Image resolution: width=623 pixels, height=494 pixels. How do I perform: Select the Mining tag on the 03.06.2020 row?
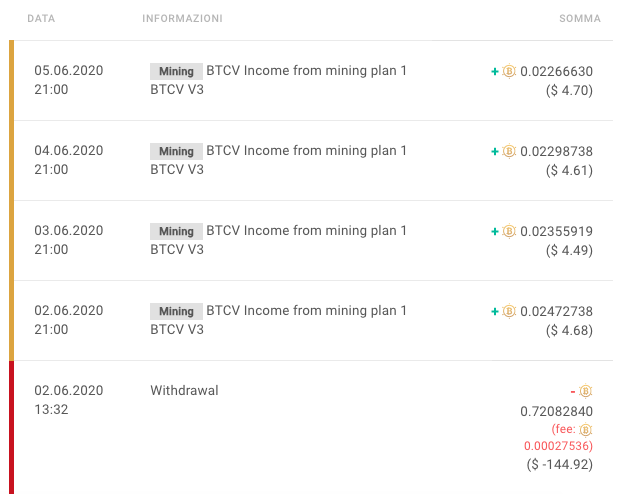click(176, 231)
